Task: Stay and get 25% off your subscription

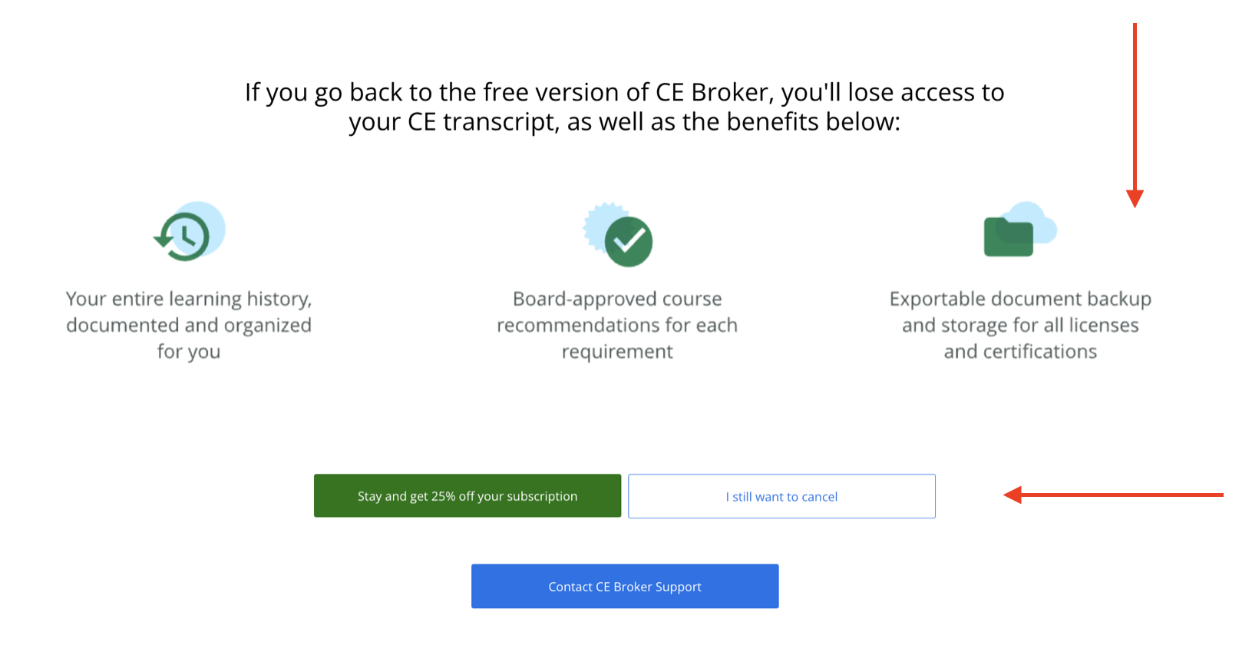Action: pos(467,496)
